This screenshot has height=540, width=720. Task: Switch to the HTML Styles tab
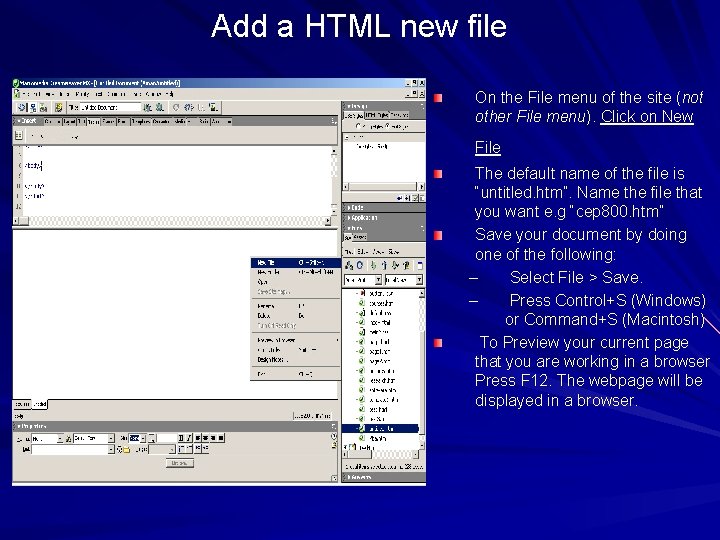click(x=377, y=115)
